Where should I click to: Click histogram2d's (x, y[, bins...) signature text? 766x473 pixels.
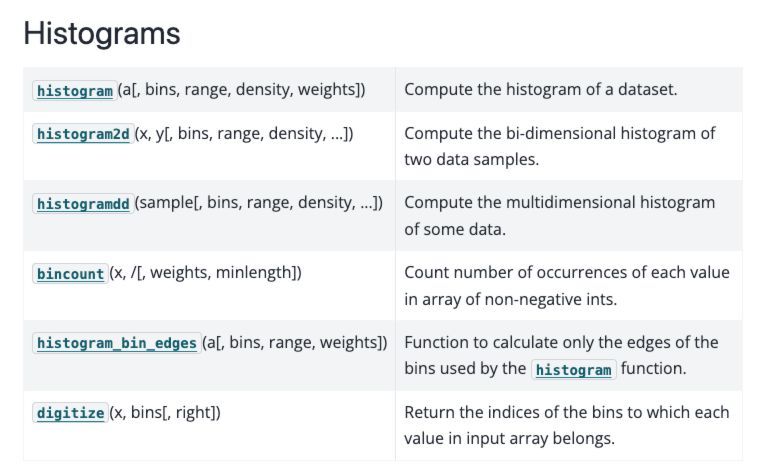[x=244, y=133]
